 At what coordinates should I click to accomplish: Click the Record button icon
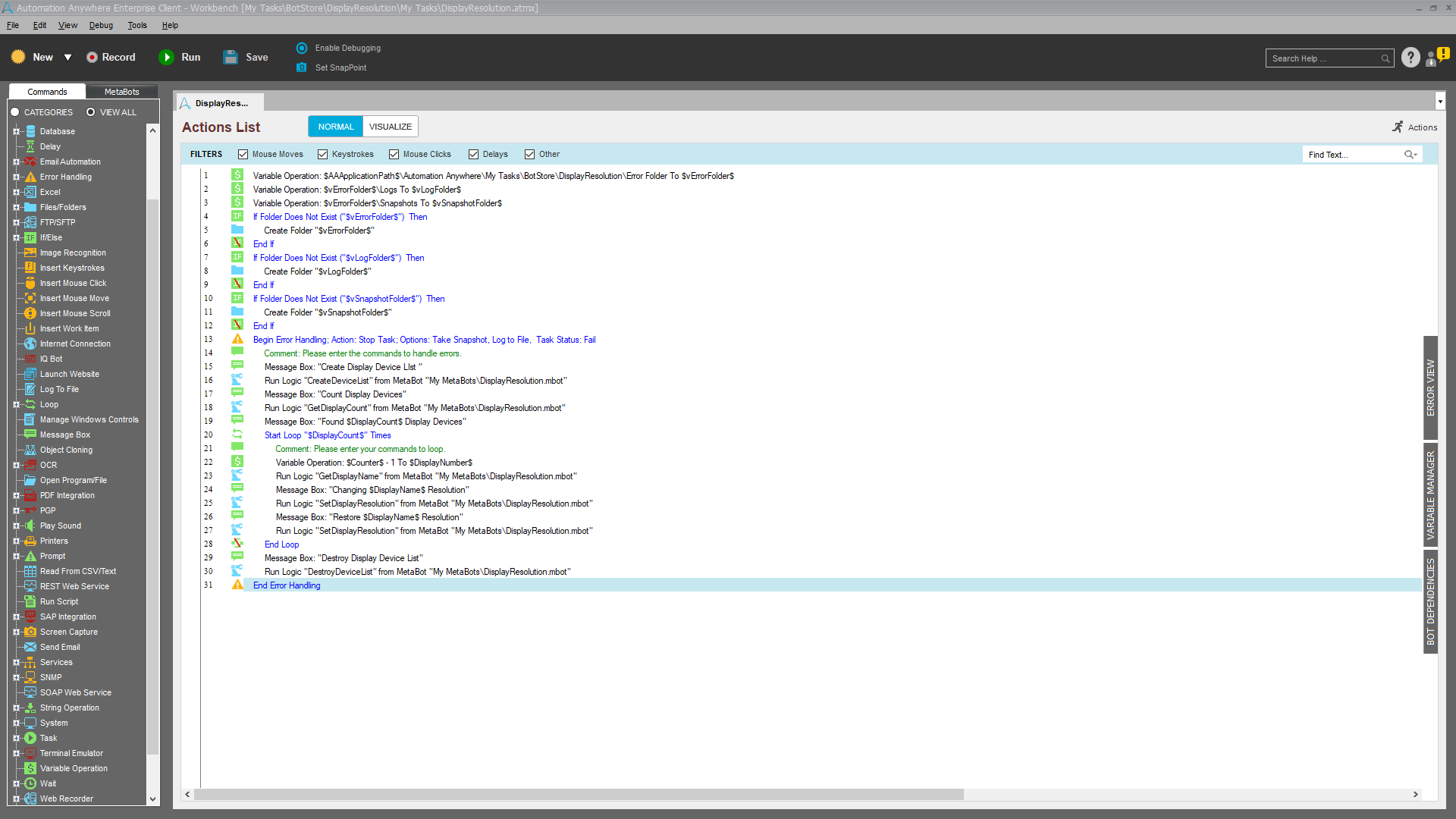(x=92, y=58)
